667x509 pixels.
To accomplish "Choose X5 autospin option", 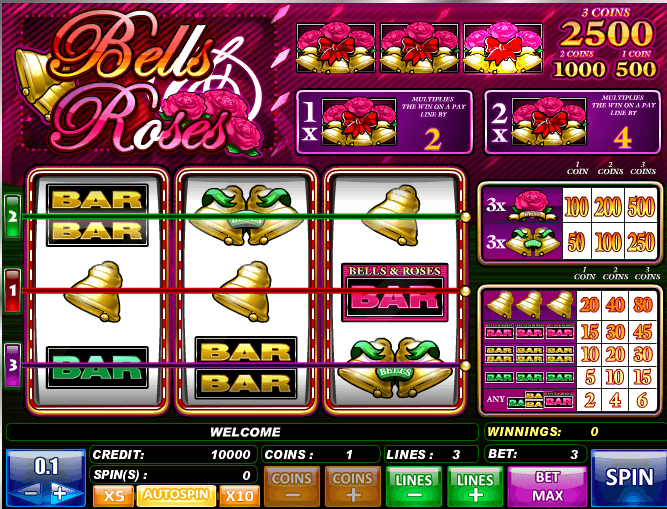I will (x=114, y=496).
